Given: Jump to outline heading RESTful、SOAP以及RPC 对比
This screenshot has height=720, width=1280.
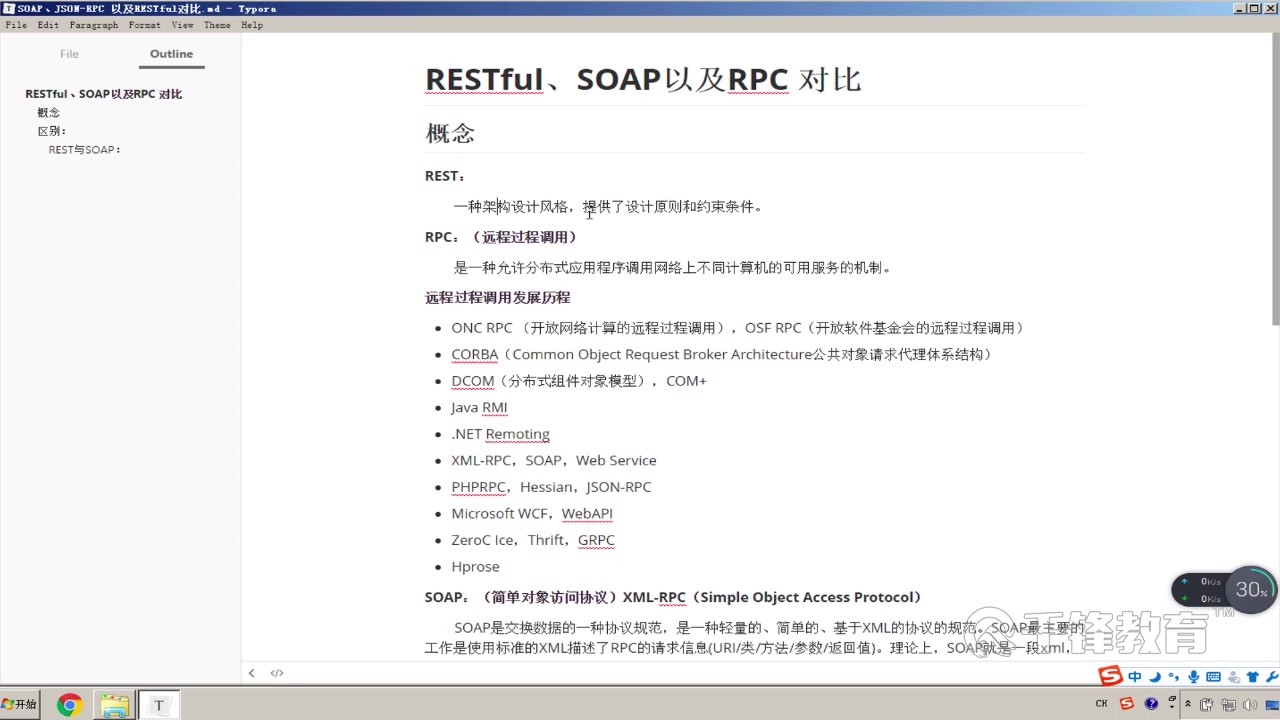Looking at the screenshot, I should pyautogui.click(x=103, y=94).
